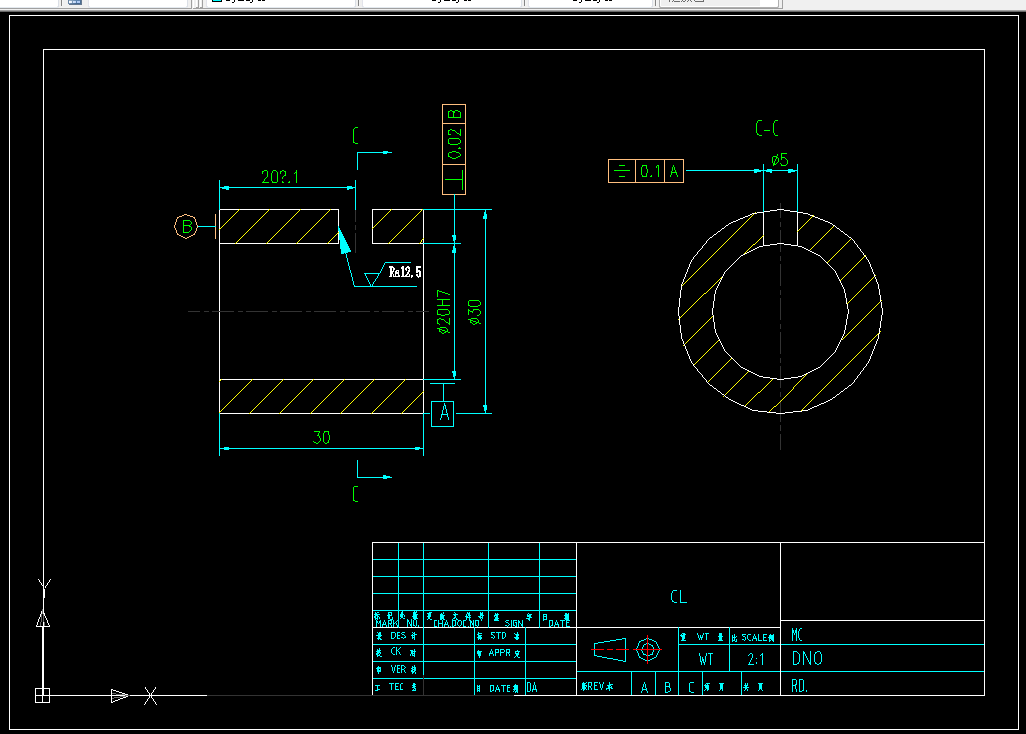Click the DA text beside DATE

[x=532, y=688]
